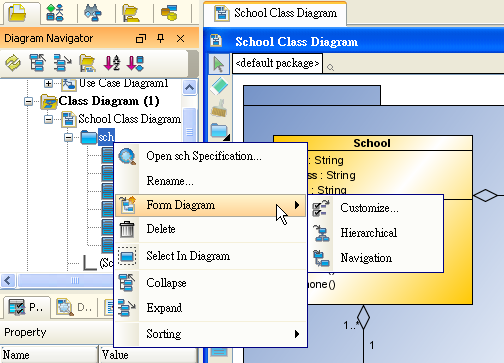The height and width of the screenshot is (363, 504).
Task: Click the School class title in diagram
Action: point(372,143)
